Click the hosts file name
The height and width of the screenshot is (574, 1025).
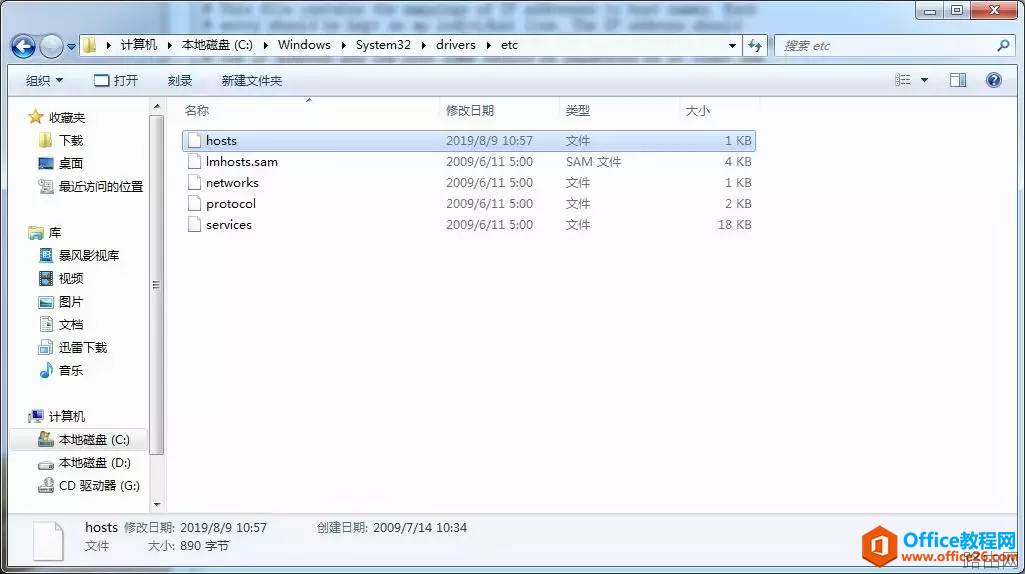click(x=222, y=141)
